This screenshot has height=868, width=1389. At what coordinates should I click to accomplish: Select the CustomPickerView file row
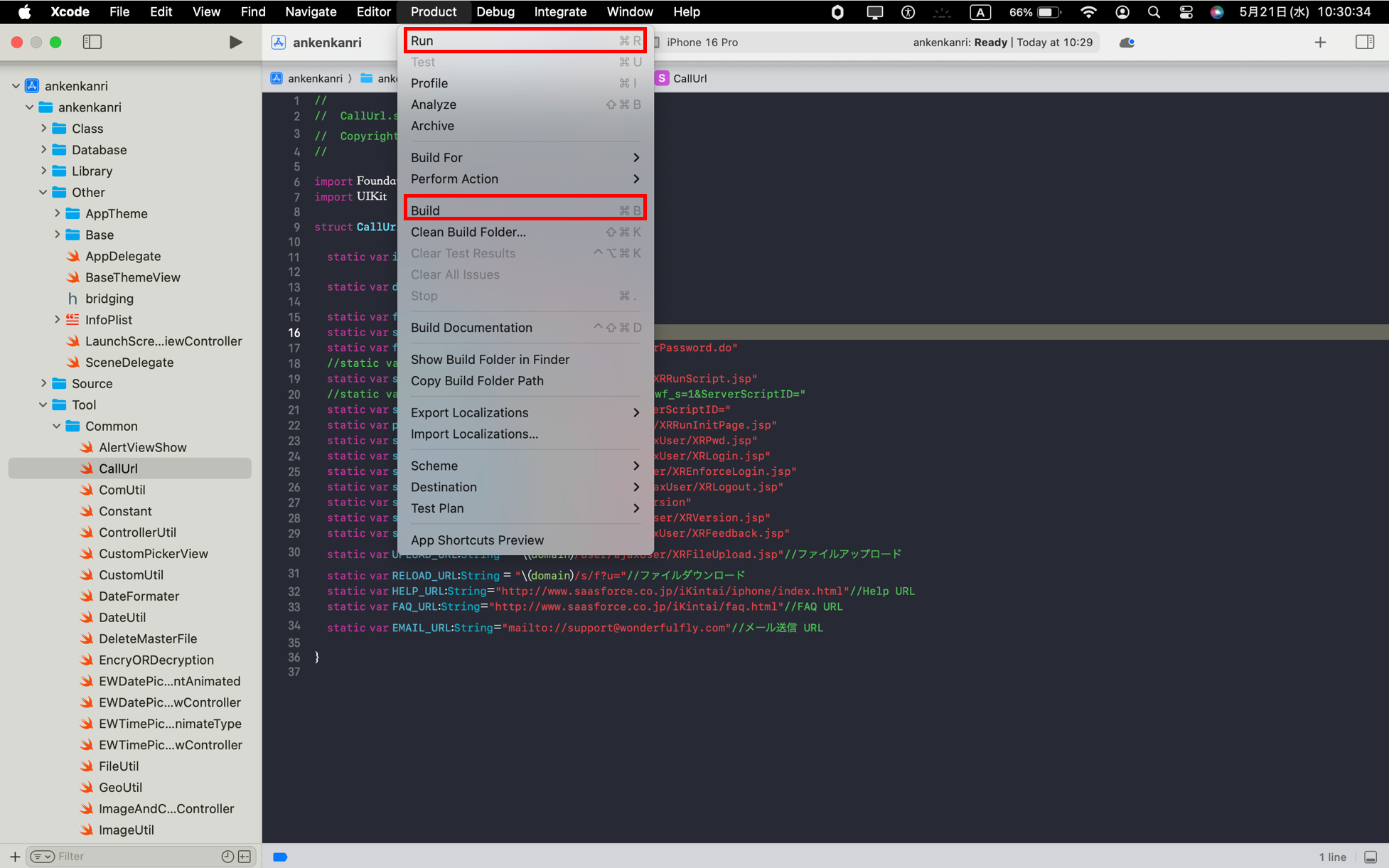129,554
